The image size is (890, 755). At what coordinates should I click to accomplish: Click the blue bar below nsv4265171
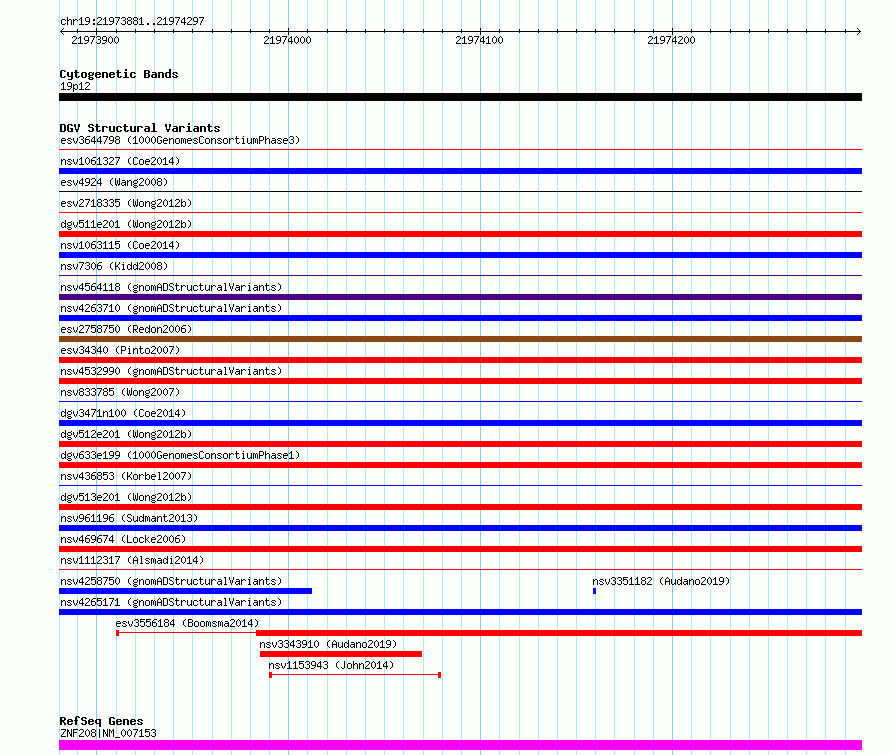pos(460,612)
